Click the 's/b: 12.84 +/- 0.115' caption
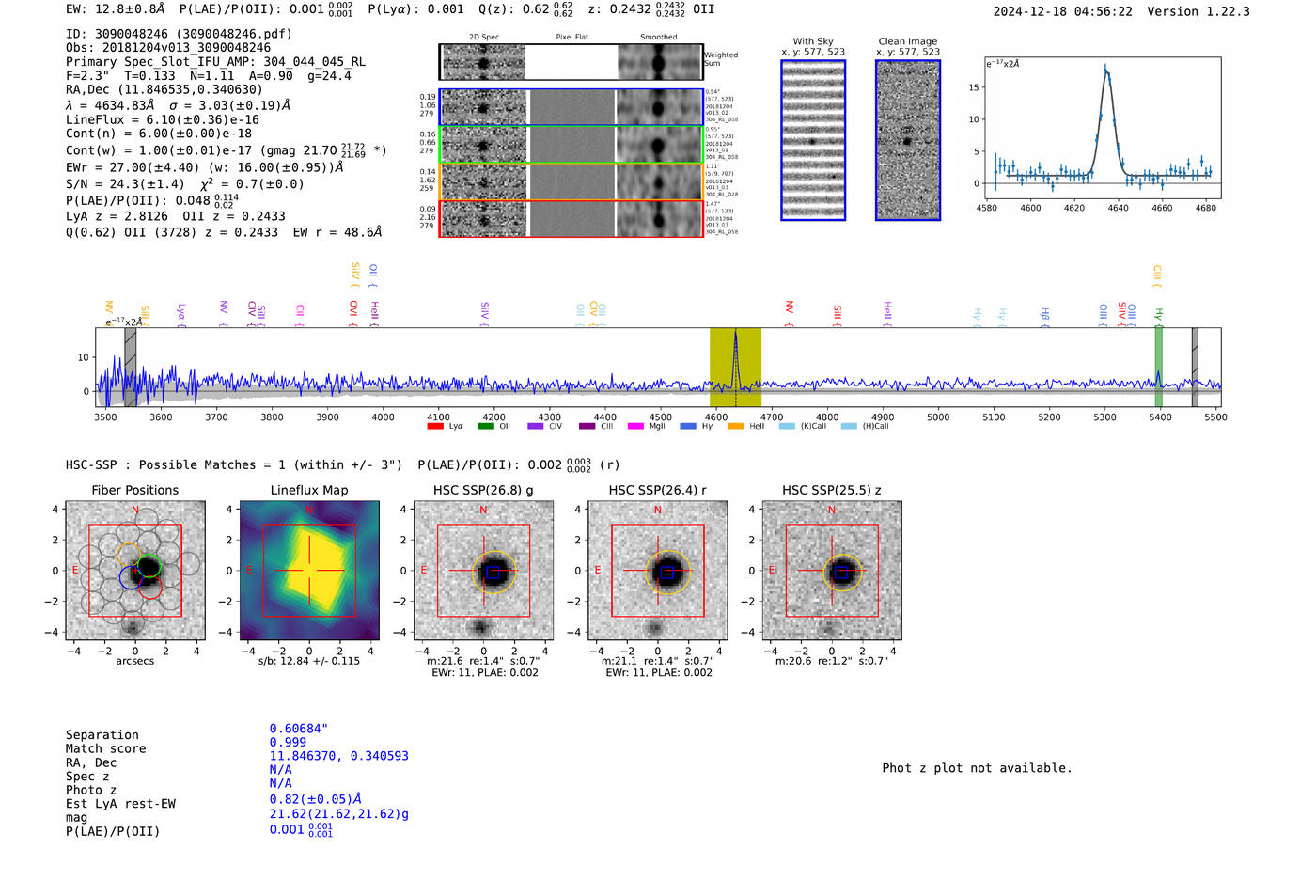 pos(309,661)
